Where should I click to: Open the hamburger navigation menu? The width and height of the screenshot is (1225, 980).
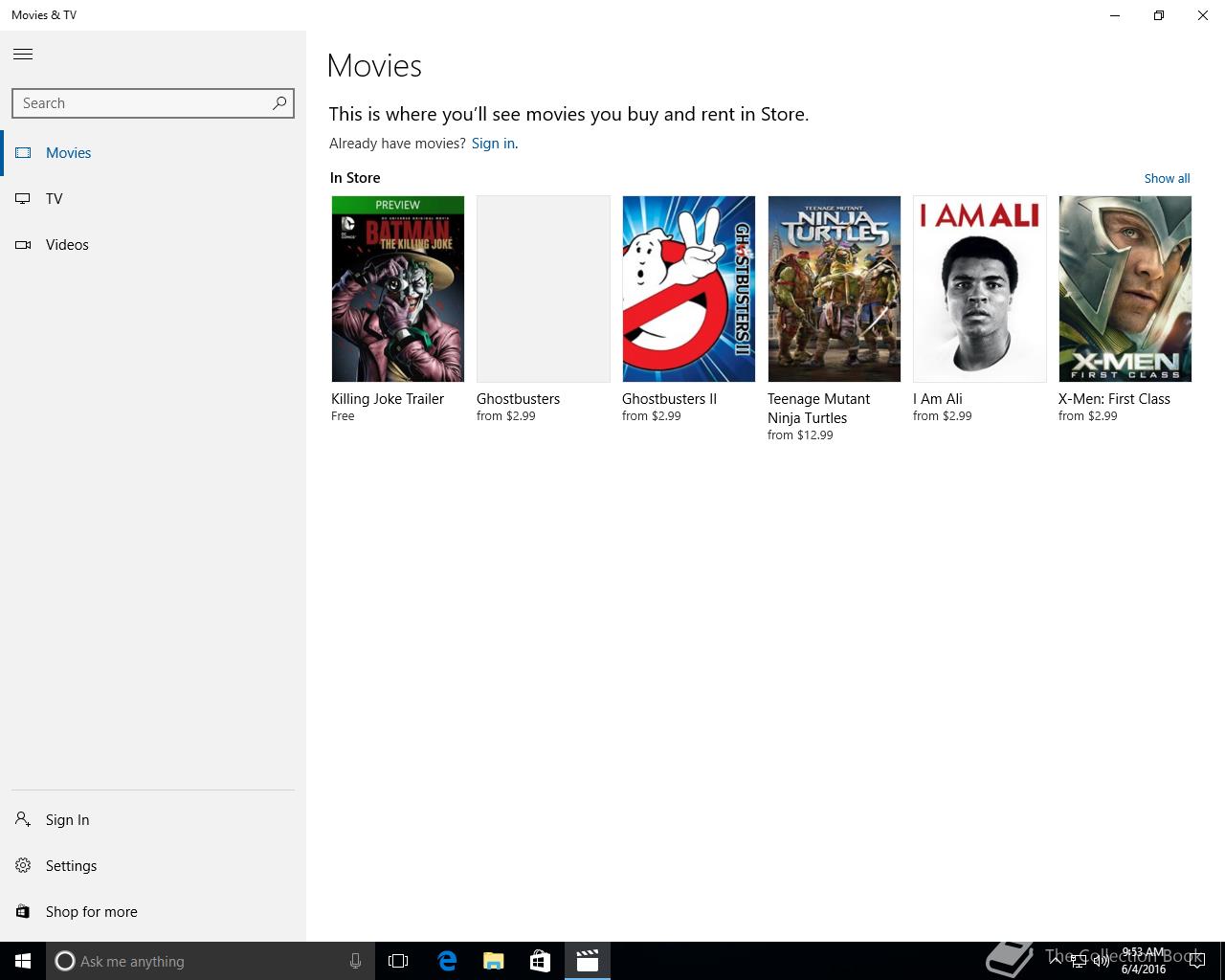coord(23,55)
